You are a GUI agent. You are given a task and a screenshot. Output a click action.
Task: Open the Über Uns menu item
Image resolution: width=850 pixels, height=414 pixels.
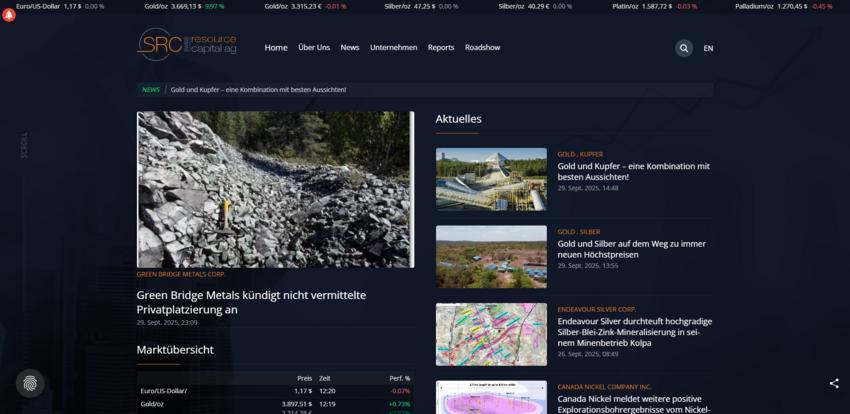tap(314, 48)
